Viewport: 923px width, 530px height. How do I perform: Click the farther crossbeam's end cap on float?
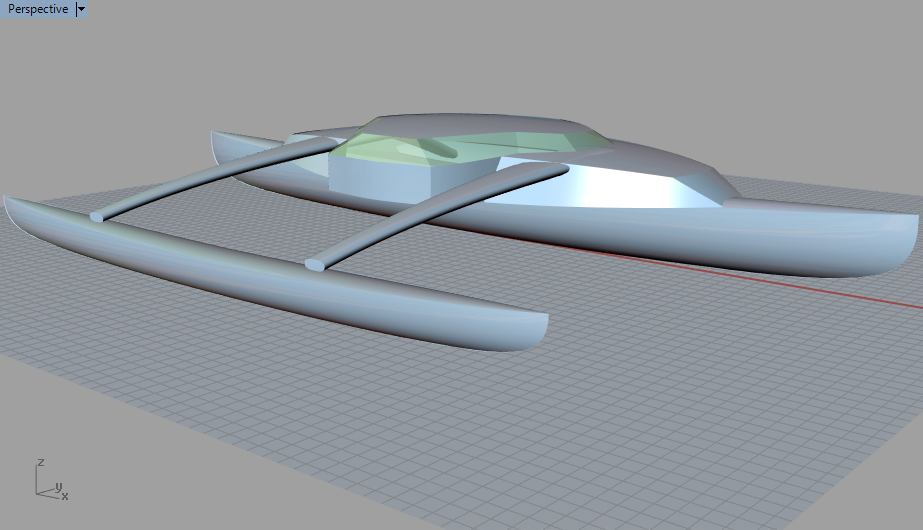click(x=97, y=216)
